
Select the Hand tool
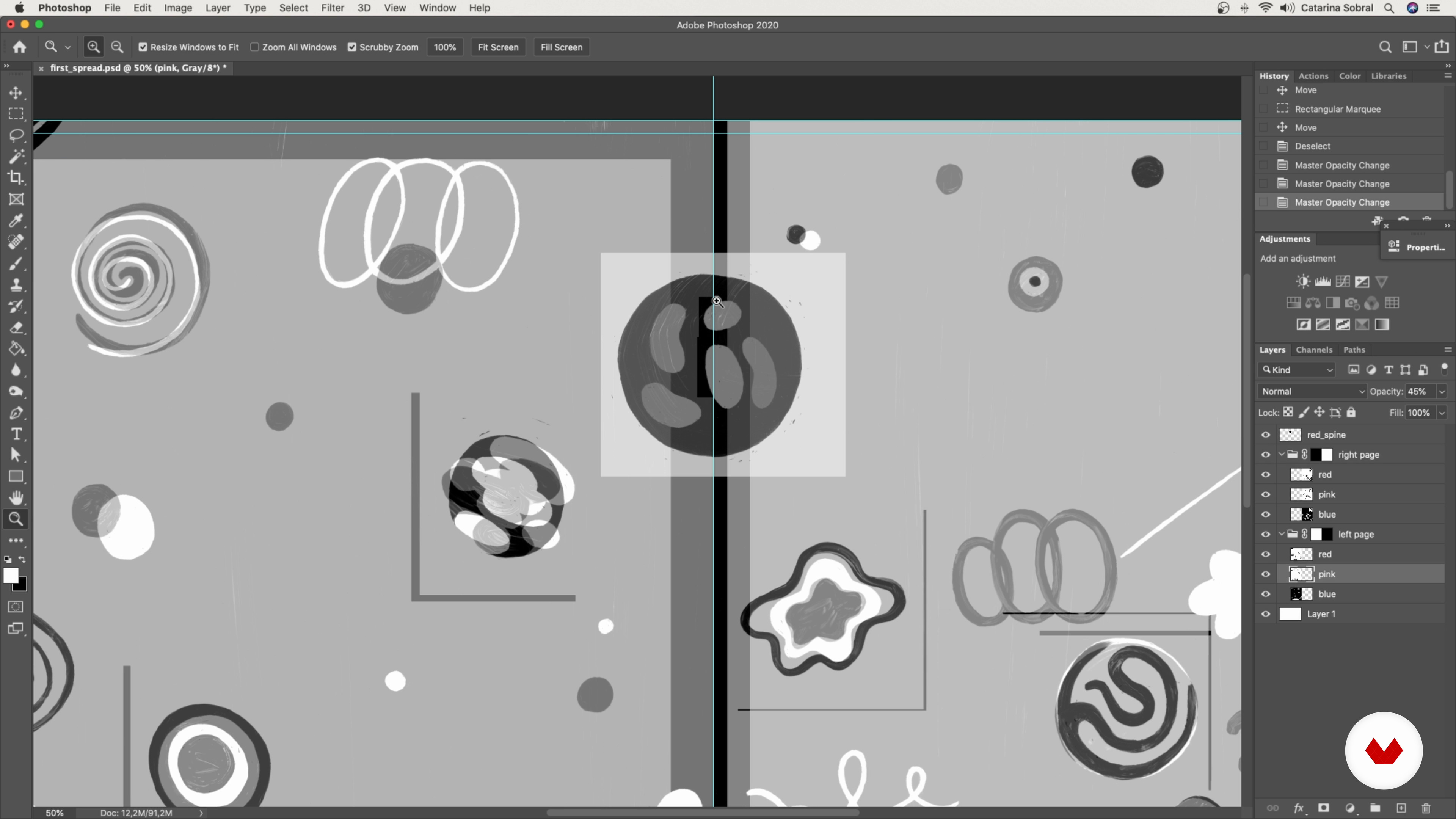tap(16, 498)
